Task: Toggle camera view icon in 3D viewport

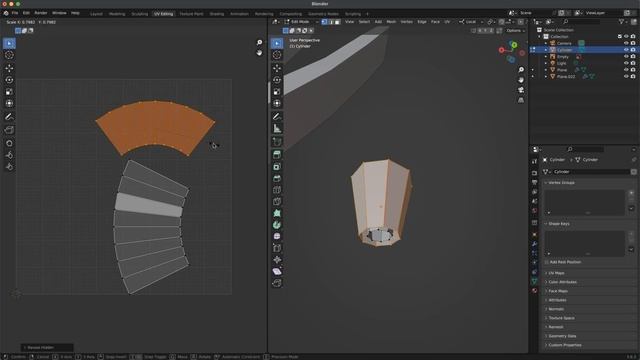Action: [x=521, y=90]
